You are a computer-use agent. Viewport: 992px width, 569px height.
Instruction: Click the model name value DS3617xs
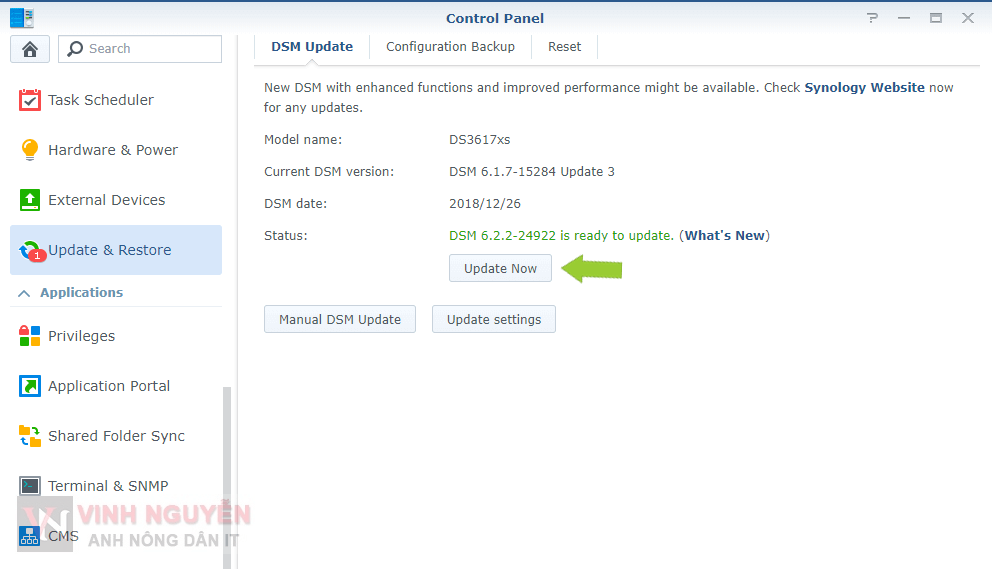coord(480,140)
